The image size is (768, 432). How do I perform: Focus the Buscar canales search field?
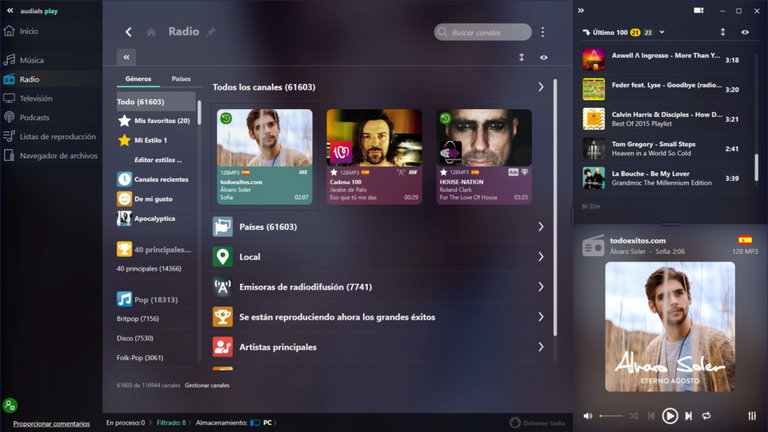[482, 32]
